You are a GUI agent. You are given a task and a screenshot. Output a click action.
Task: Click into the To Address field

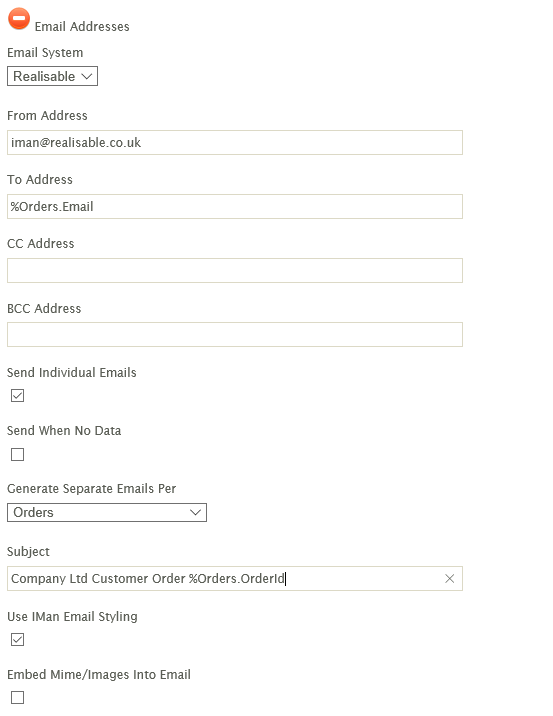(235, 206)
